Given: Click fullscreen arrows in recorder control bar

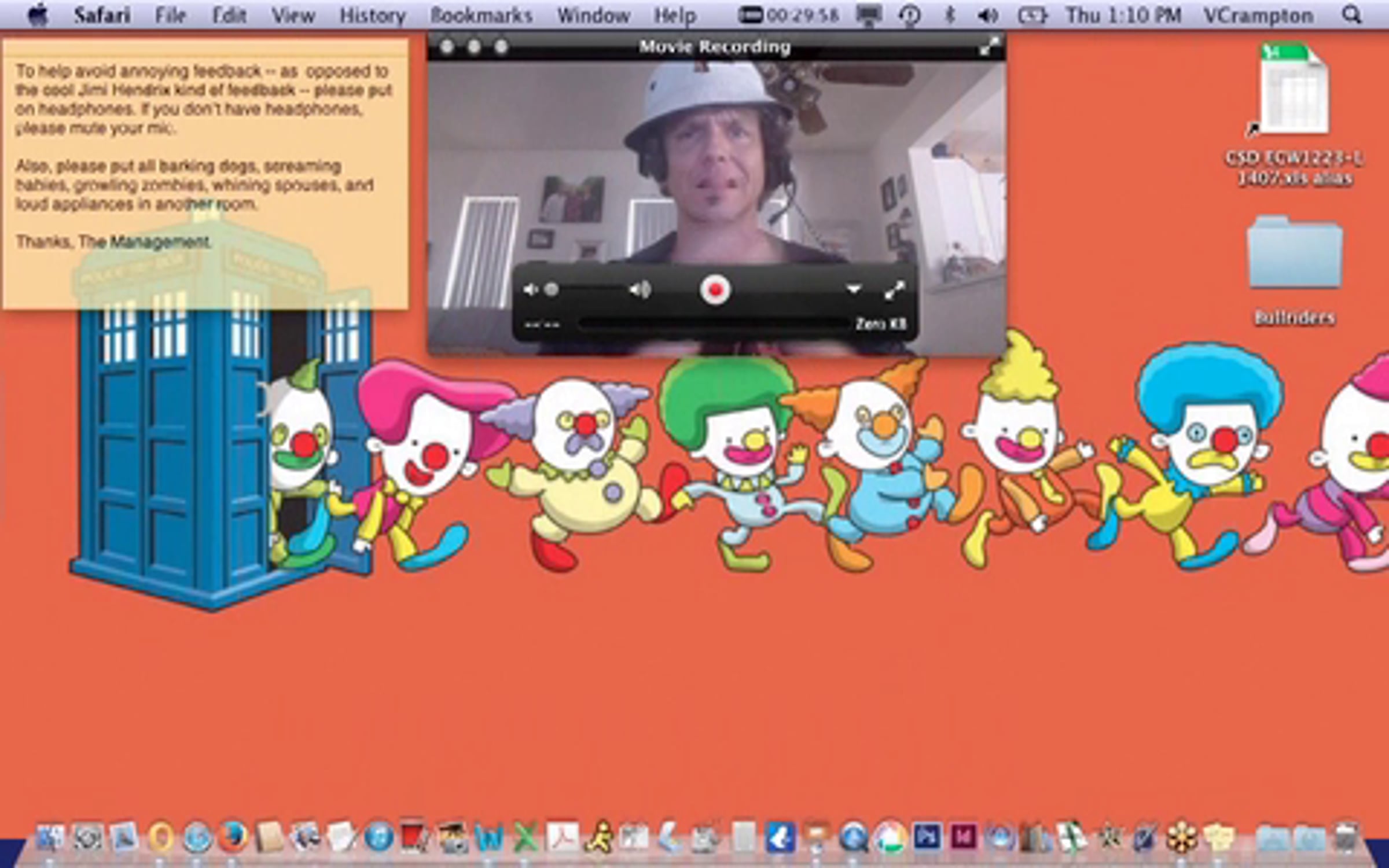Looking at the screenshot, I should pyautogui.click(x=895, y=290).
